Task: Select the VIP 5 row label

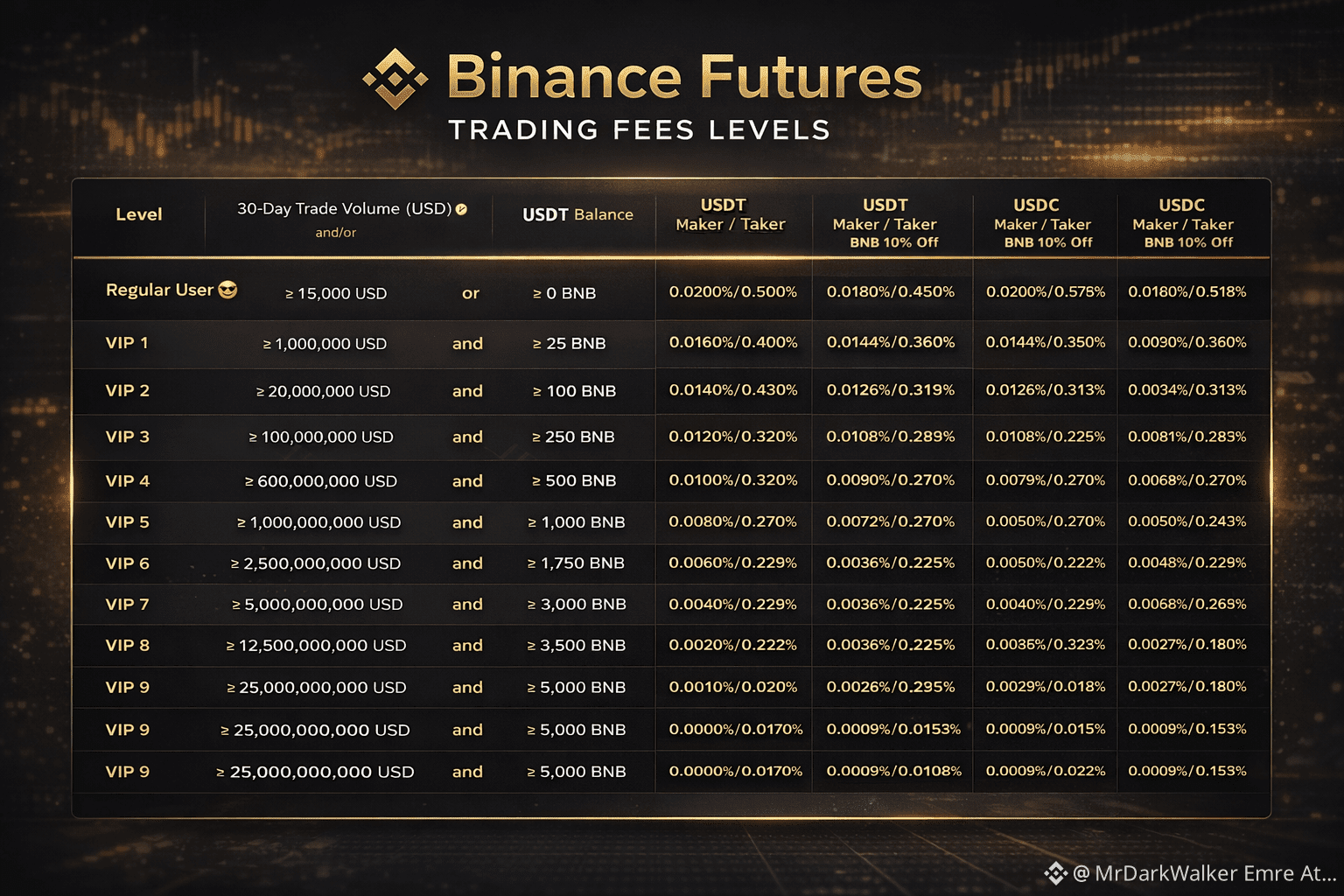Action: (128, 522)
